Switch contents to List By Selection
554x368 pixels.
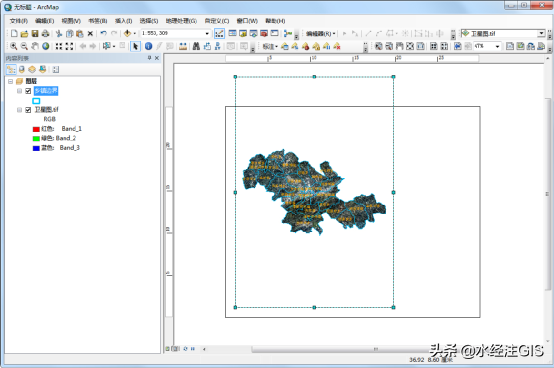coord(43,70)
